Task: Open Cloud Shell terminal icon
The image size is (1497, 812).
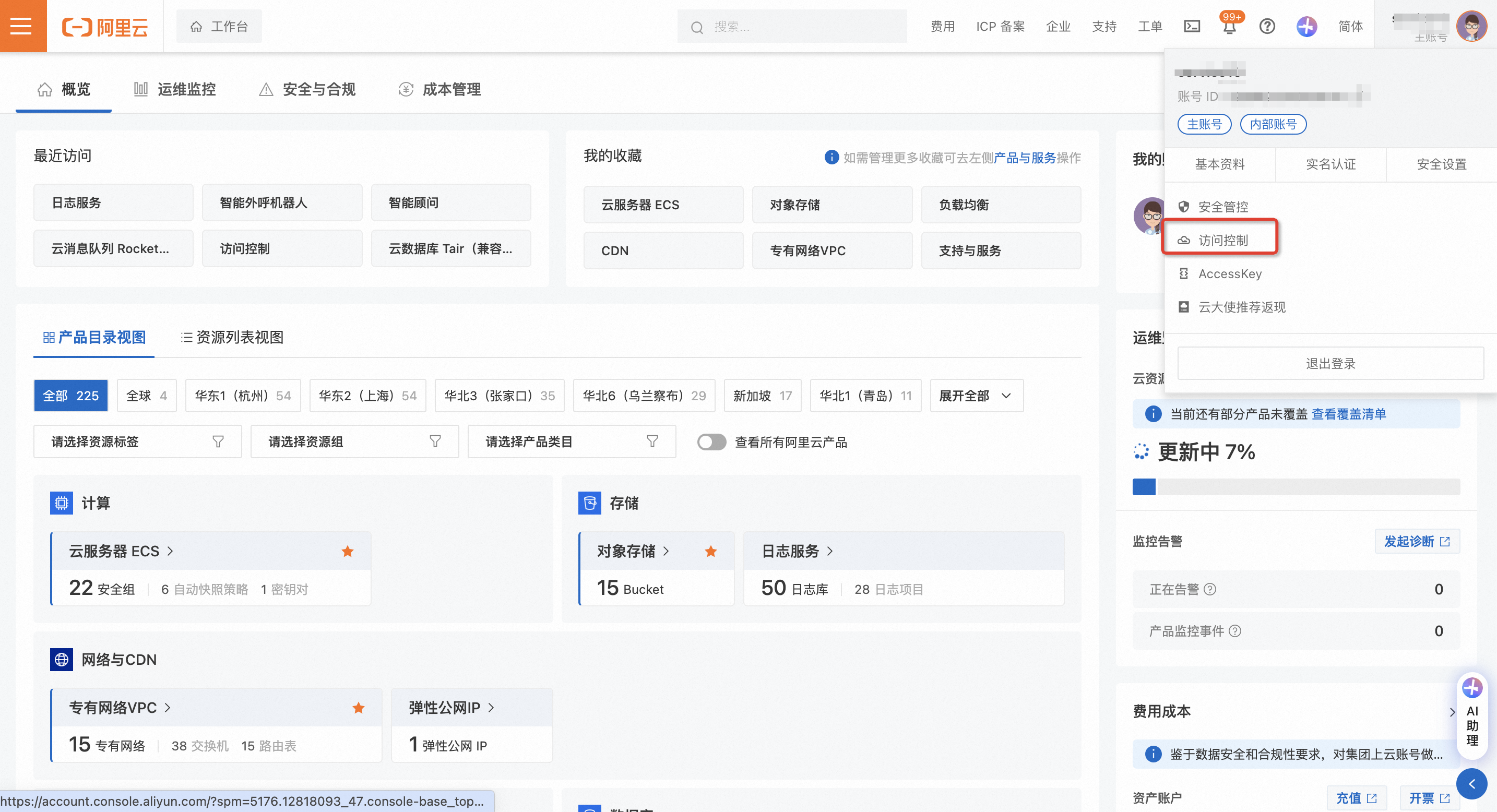Action: pyautogui.click(x=1192, y=27)
